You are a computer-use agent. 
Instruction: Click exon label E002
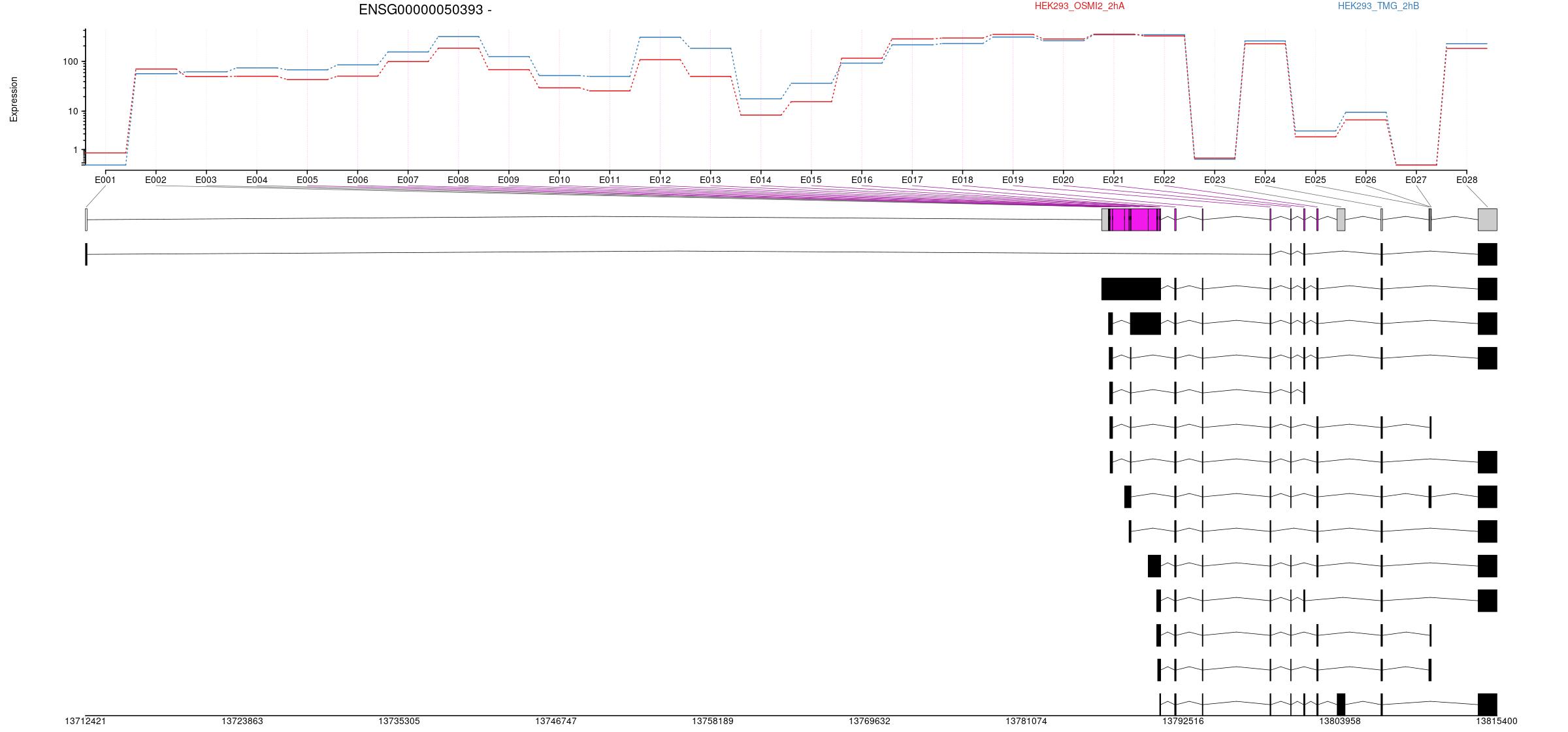(x=155, y=180)
